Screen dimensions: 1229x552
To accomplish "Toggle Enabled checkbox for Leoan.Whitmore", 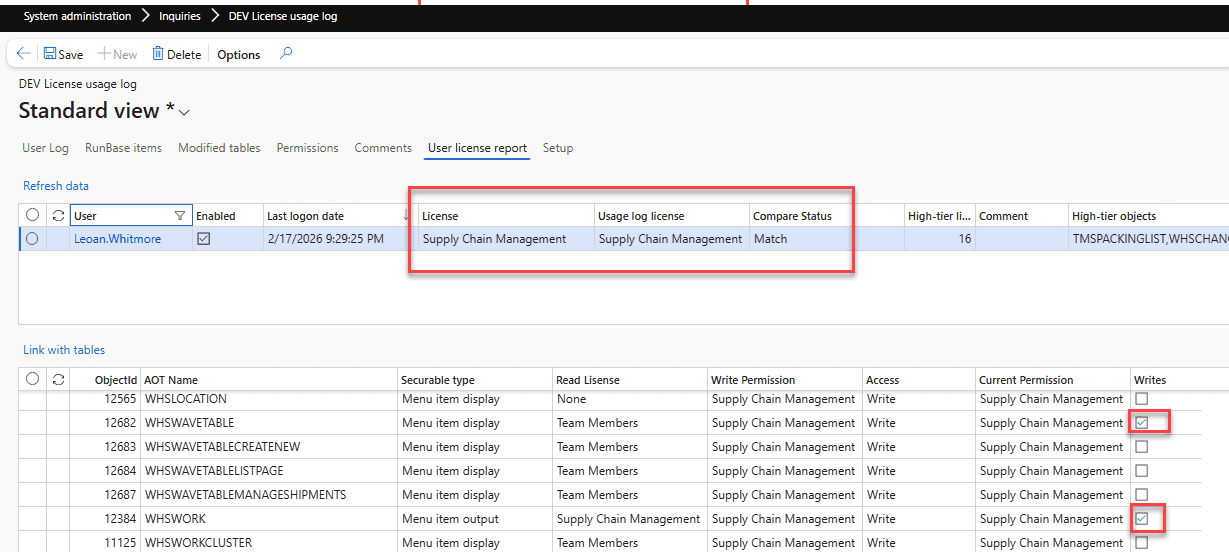I will click(x=203, y=239).
